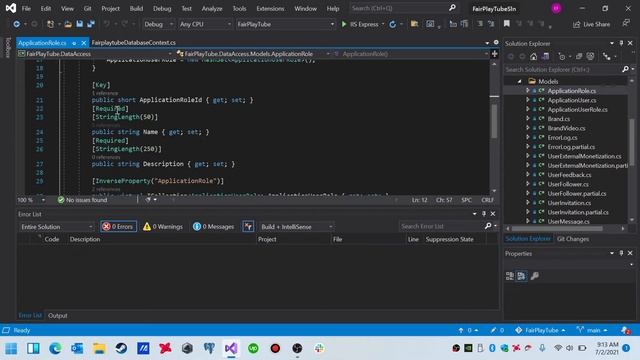
Task: Select UserFeedback.cs in Solution Explorer
Action: tap(569, 175)
